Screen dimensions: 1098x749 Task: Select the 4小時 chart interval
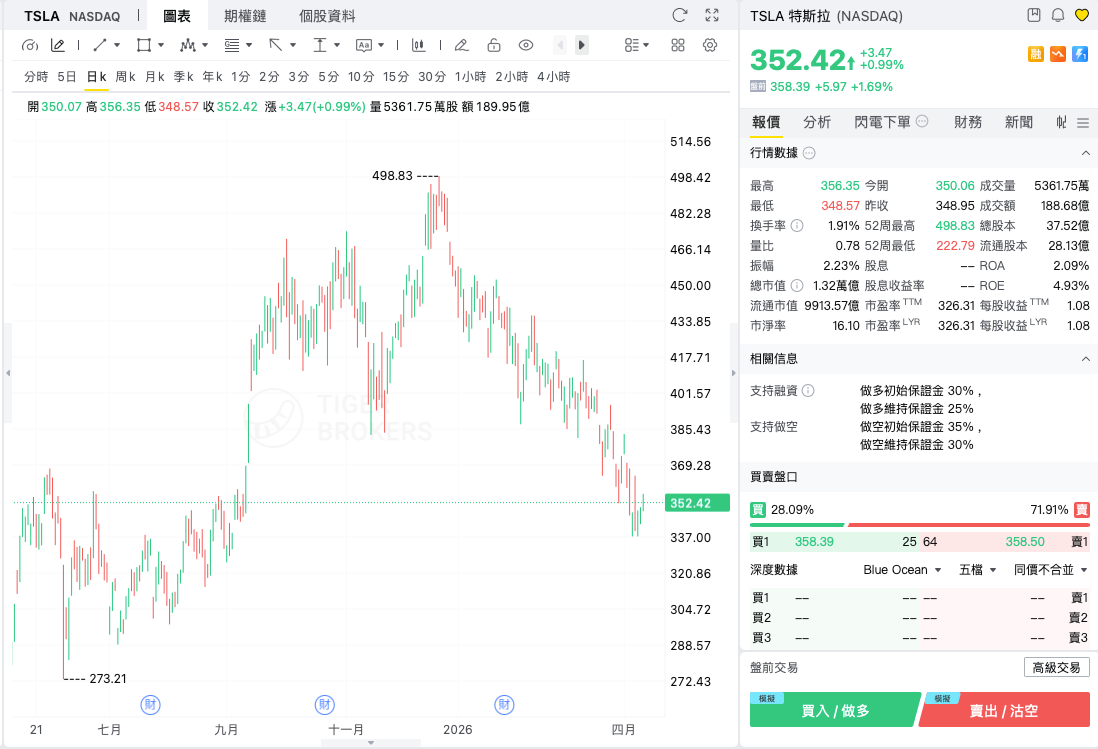553,76
